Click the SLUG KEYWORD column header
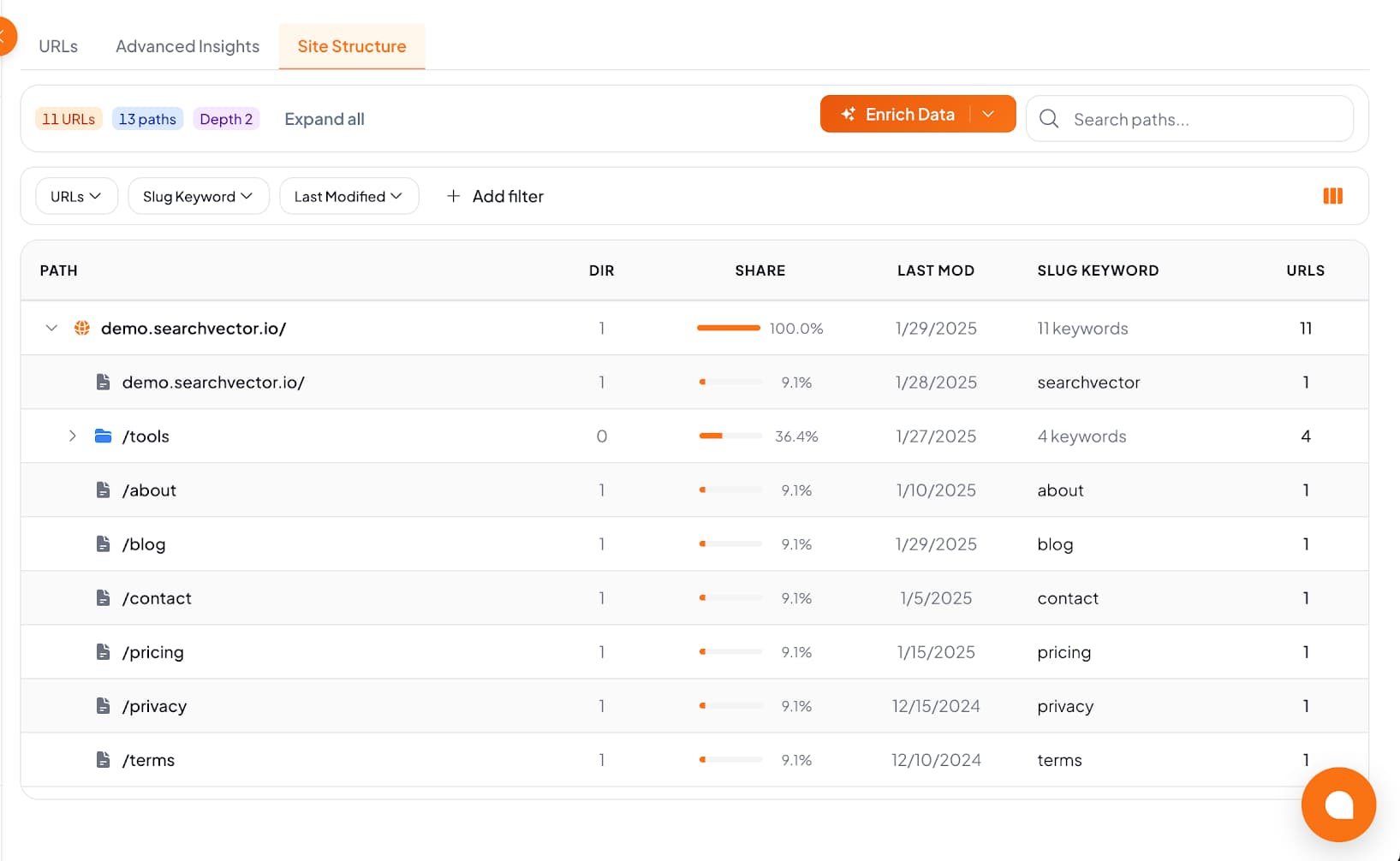The height and width of the screenshot is (861, 1400). (x=1099, y=270)
